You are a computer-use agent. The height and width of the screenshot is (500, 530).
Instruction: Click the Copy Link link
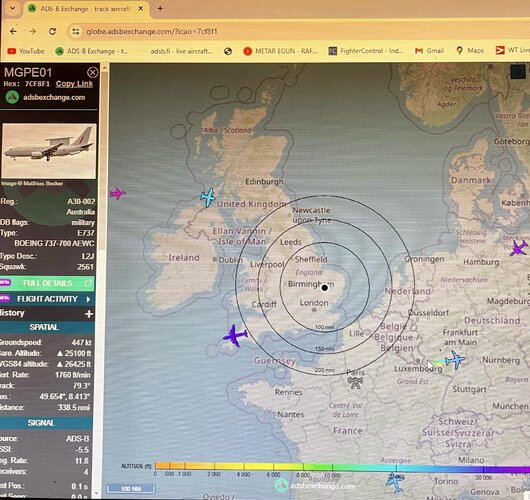coord(74,84)
